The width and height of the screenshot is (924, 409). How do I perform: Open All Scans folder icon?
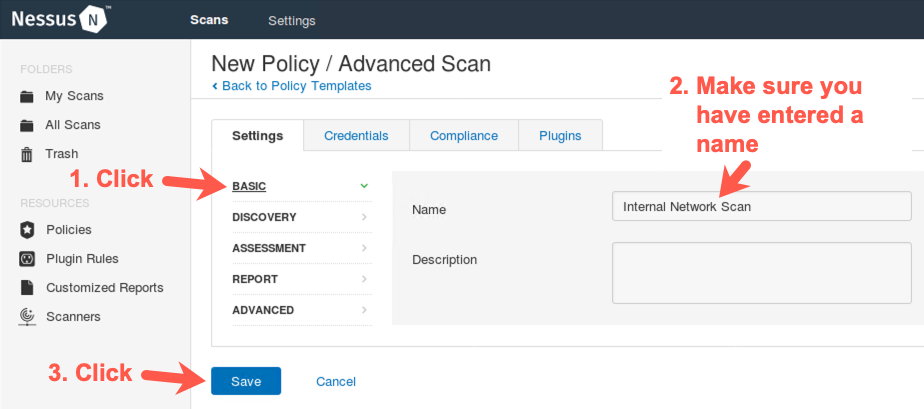(27, 125)
